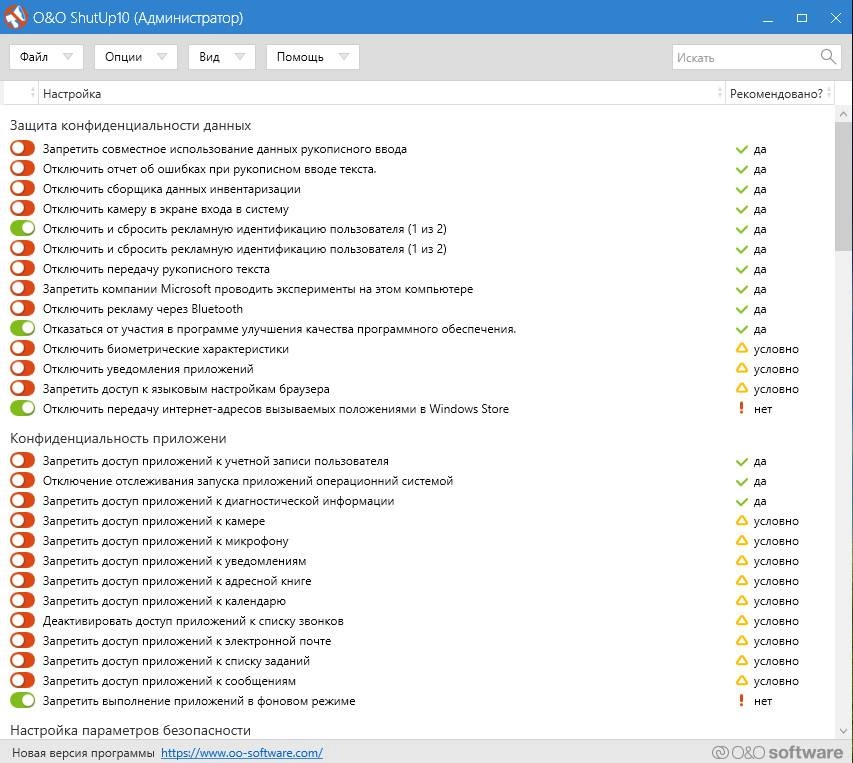This screenshot has height=763, width=853.
Task: Enable 'Запретить доступ приложений к сообщениям' toggle
Action: point(22,680)
